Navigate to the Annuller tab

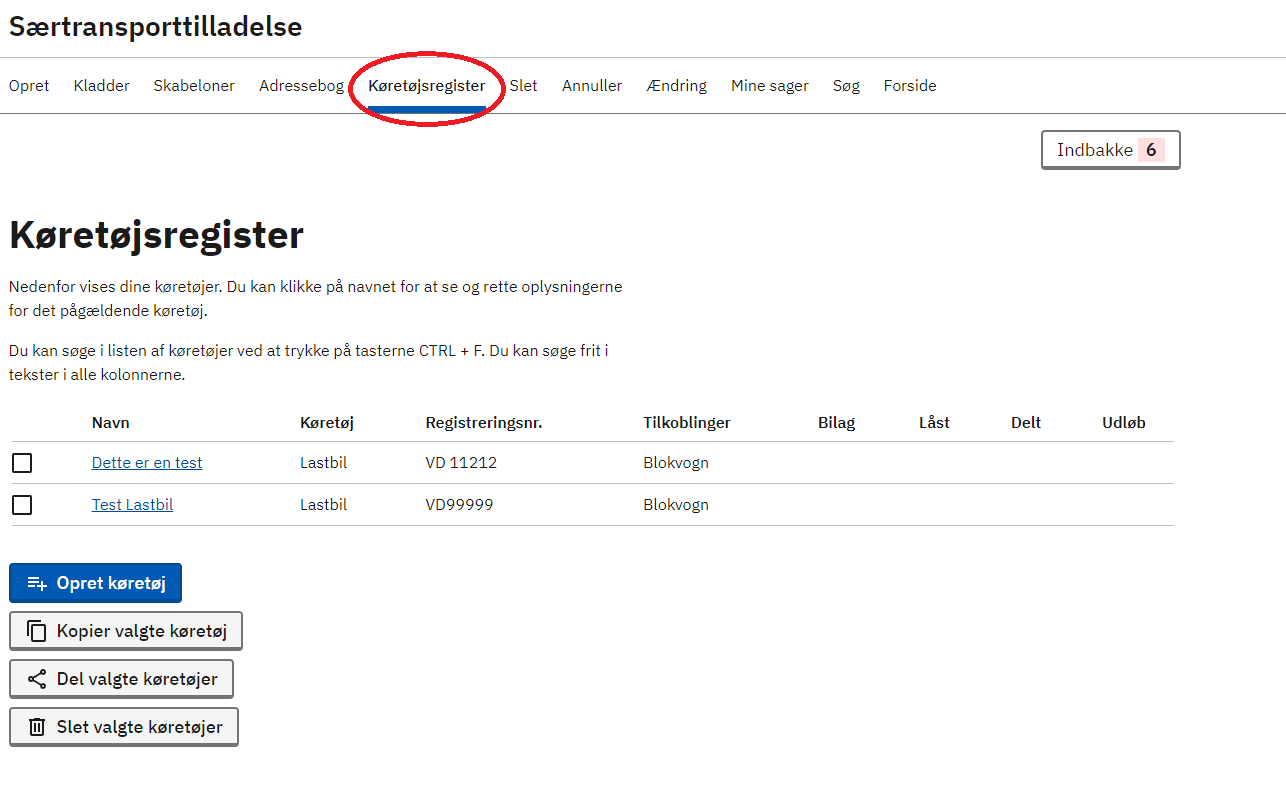(x=592, y=86)
